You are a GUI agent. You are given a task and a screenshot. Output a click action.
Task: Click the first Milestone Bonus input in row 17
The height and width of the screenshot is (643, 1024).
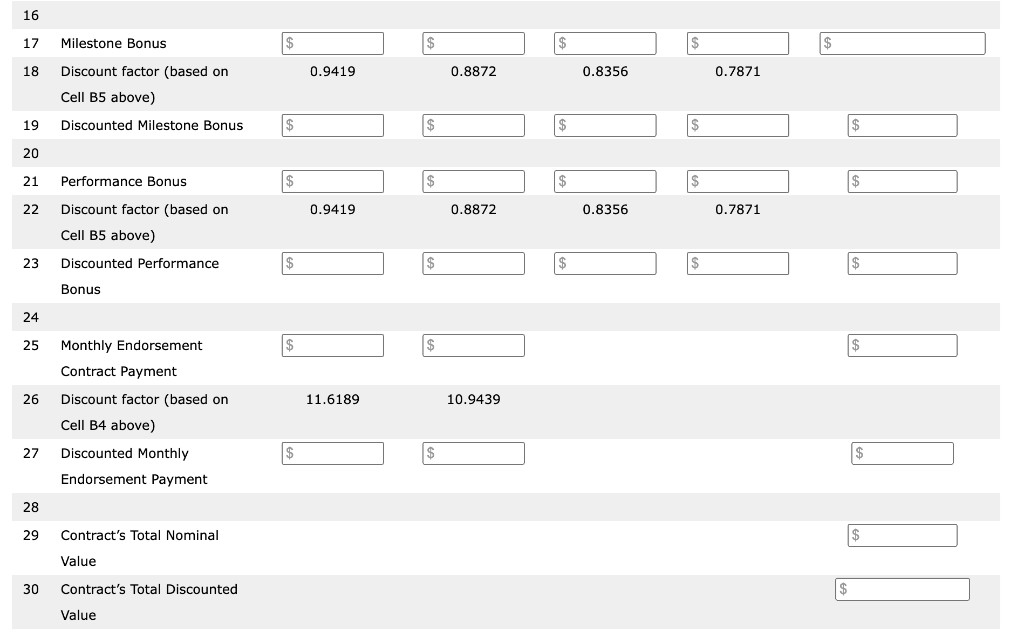332,44
